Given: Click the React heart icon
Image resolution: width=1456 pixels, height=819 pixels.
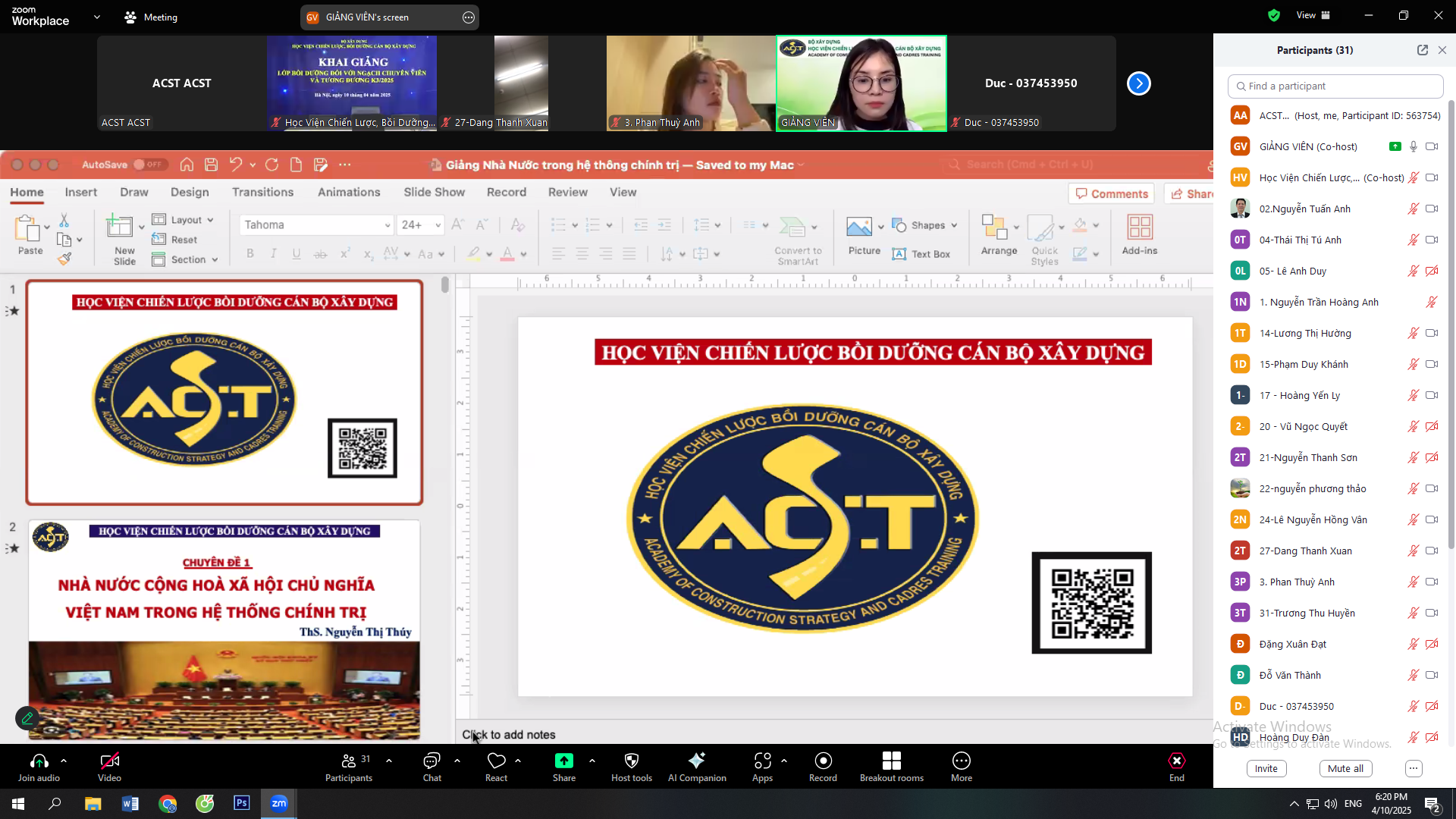Looking at the screenshot, I should tap(496, 761).
